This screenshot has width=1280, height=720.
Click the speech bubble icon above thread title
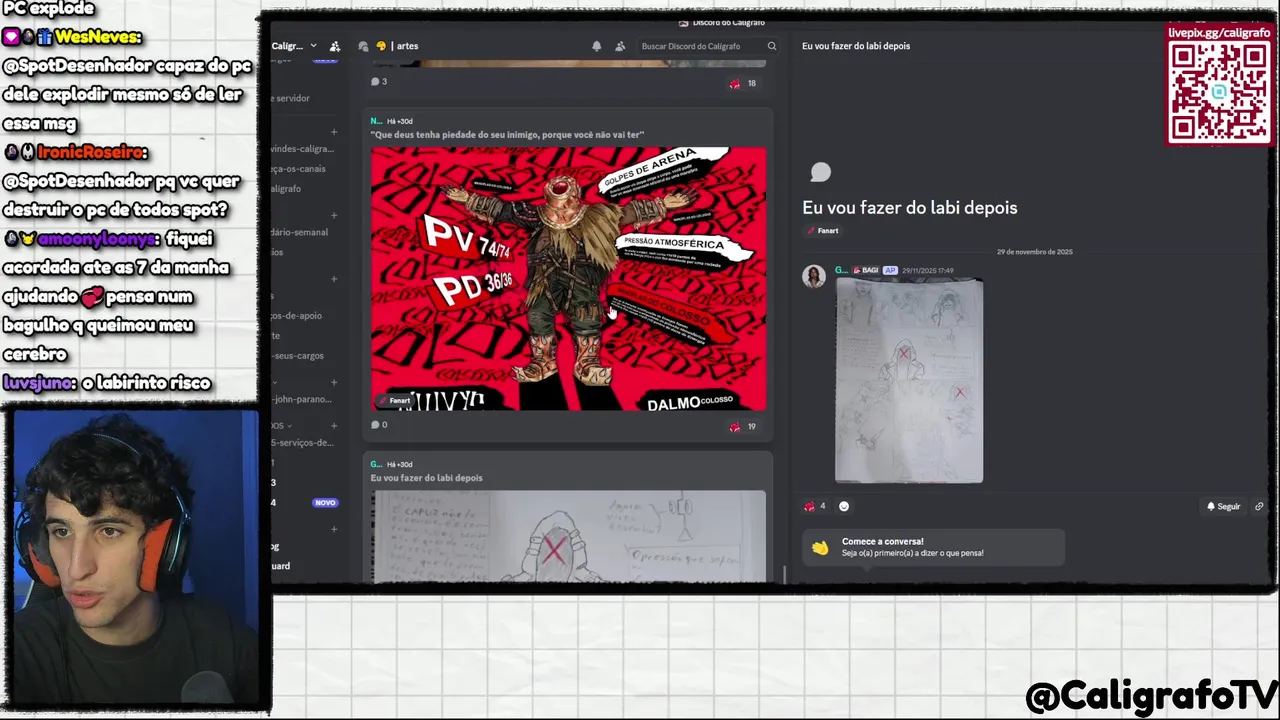click(820, 173)
